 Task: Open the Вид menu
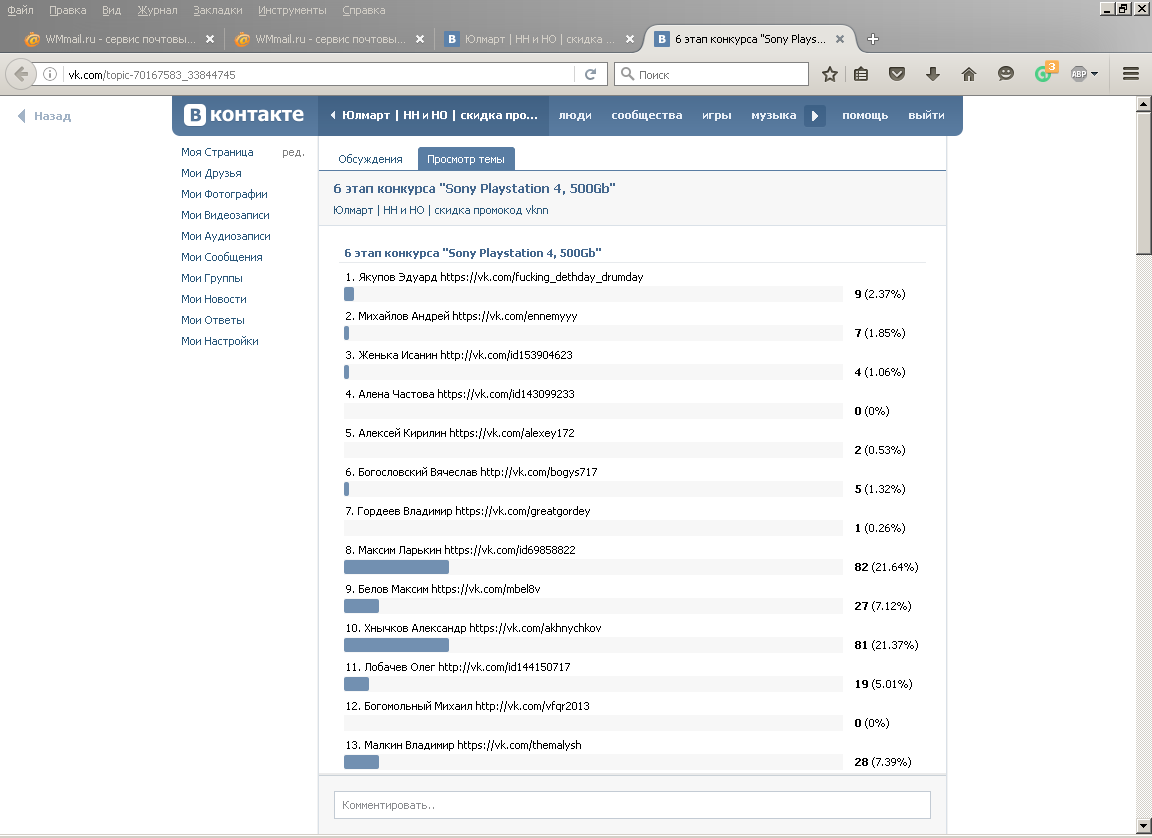112,10
